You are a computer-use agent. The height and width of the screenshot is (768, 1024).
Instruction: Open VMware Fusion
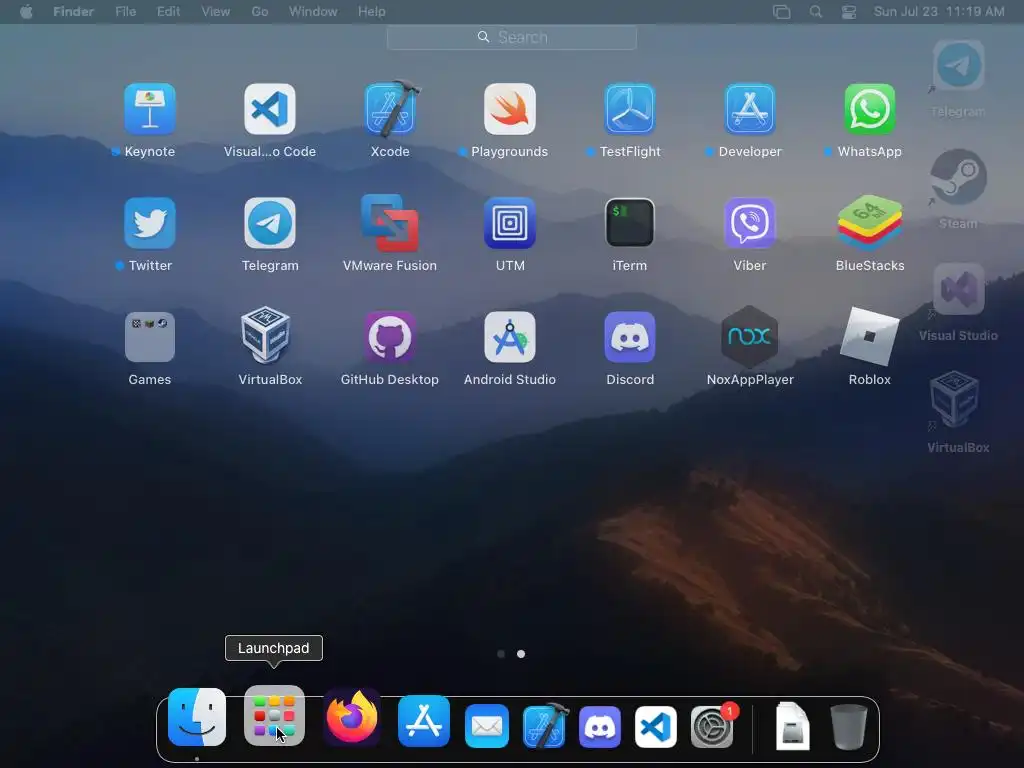pyautogui.click(x=390, y=223)
